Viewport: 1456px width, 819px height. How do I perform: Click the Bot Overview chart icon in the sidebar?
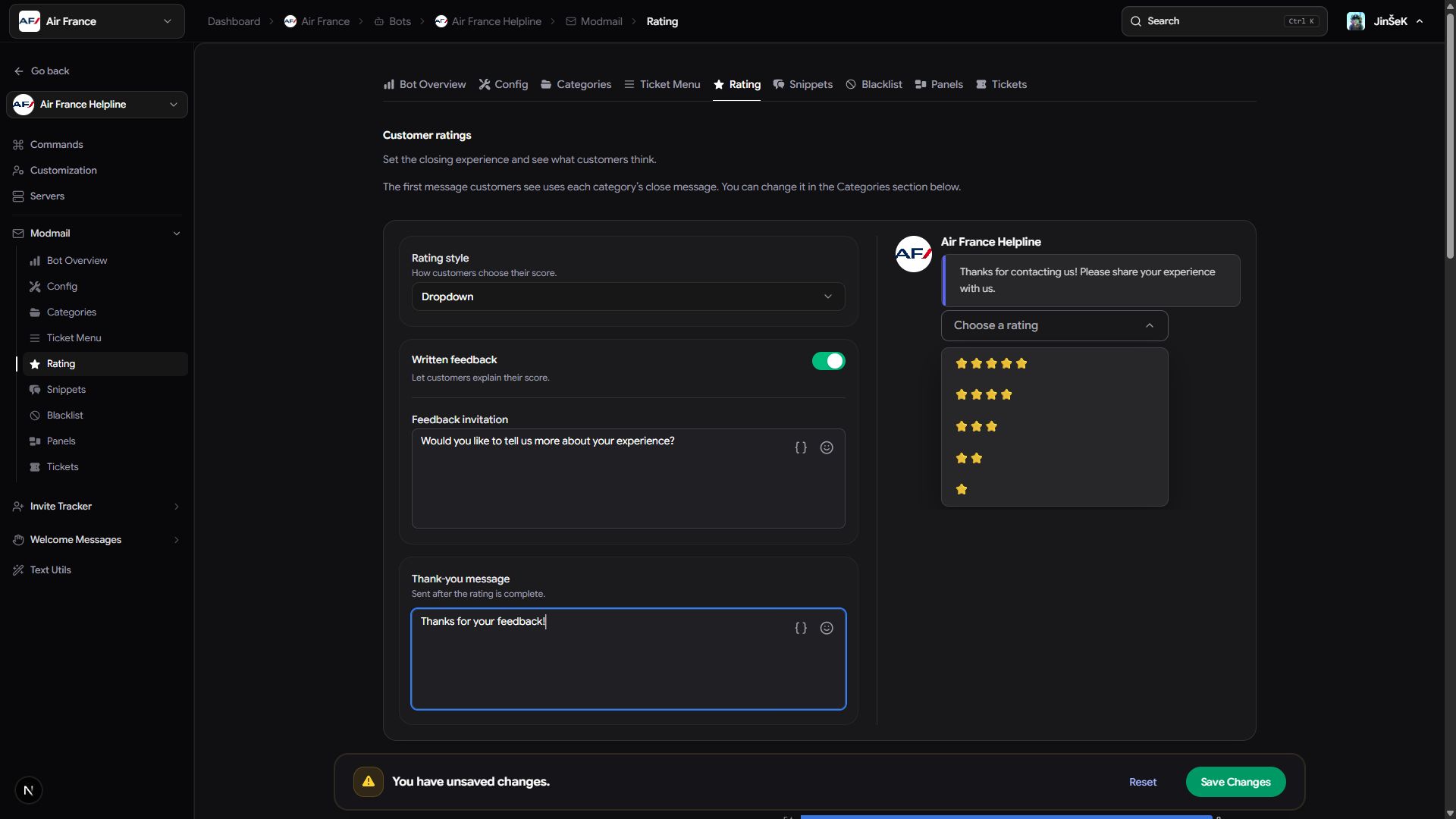point(35,261)
